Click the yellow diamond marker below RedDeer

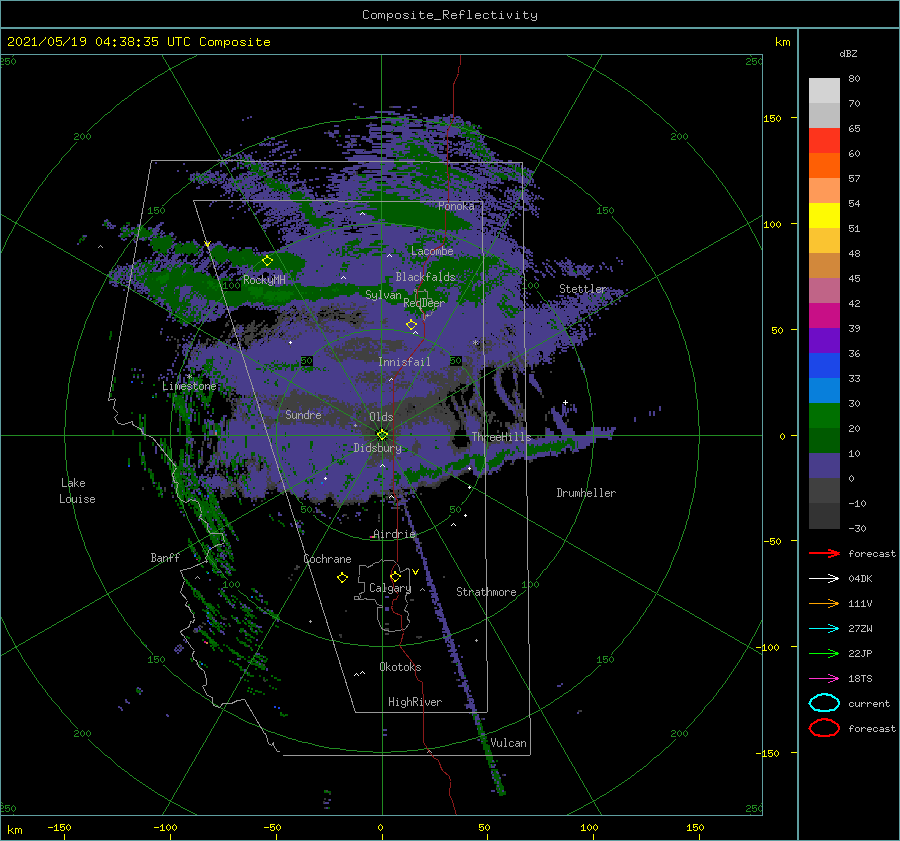point(412,325)
